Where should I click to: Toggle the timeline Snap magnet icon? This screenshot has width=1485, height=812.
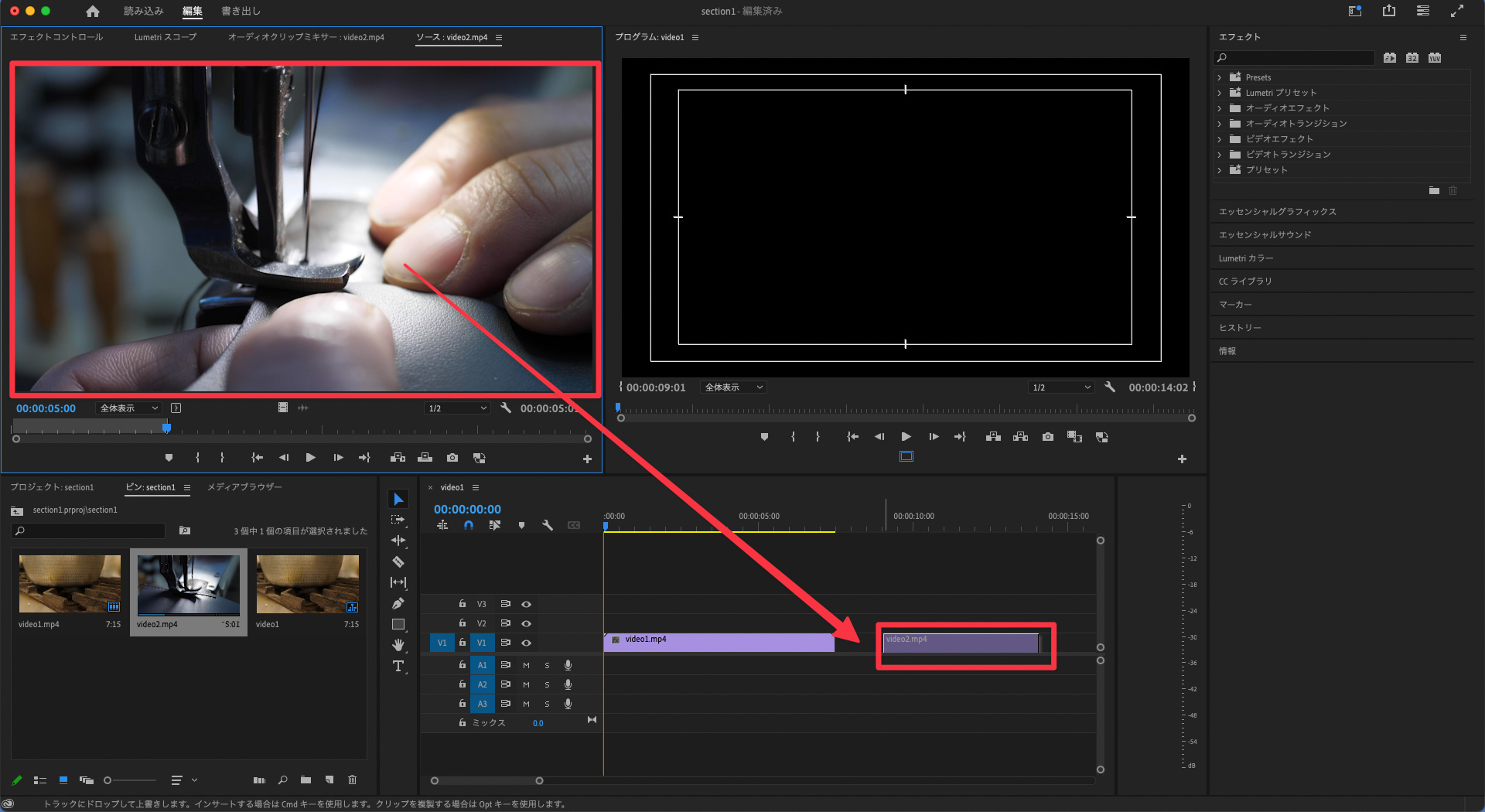(x=469, y=525)
